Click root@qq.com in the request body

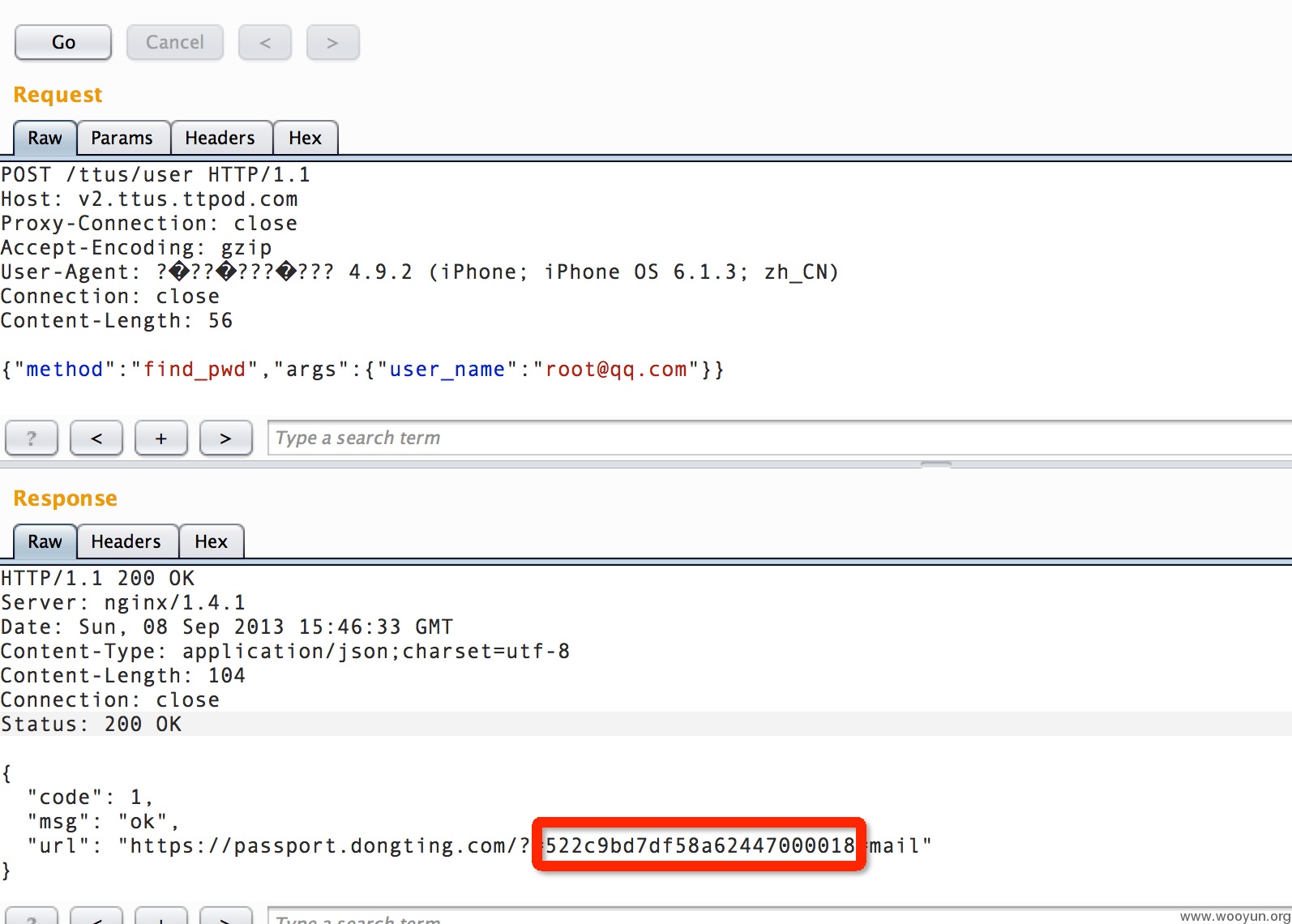click(x=616, y=370)
